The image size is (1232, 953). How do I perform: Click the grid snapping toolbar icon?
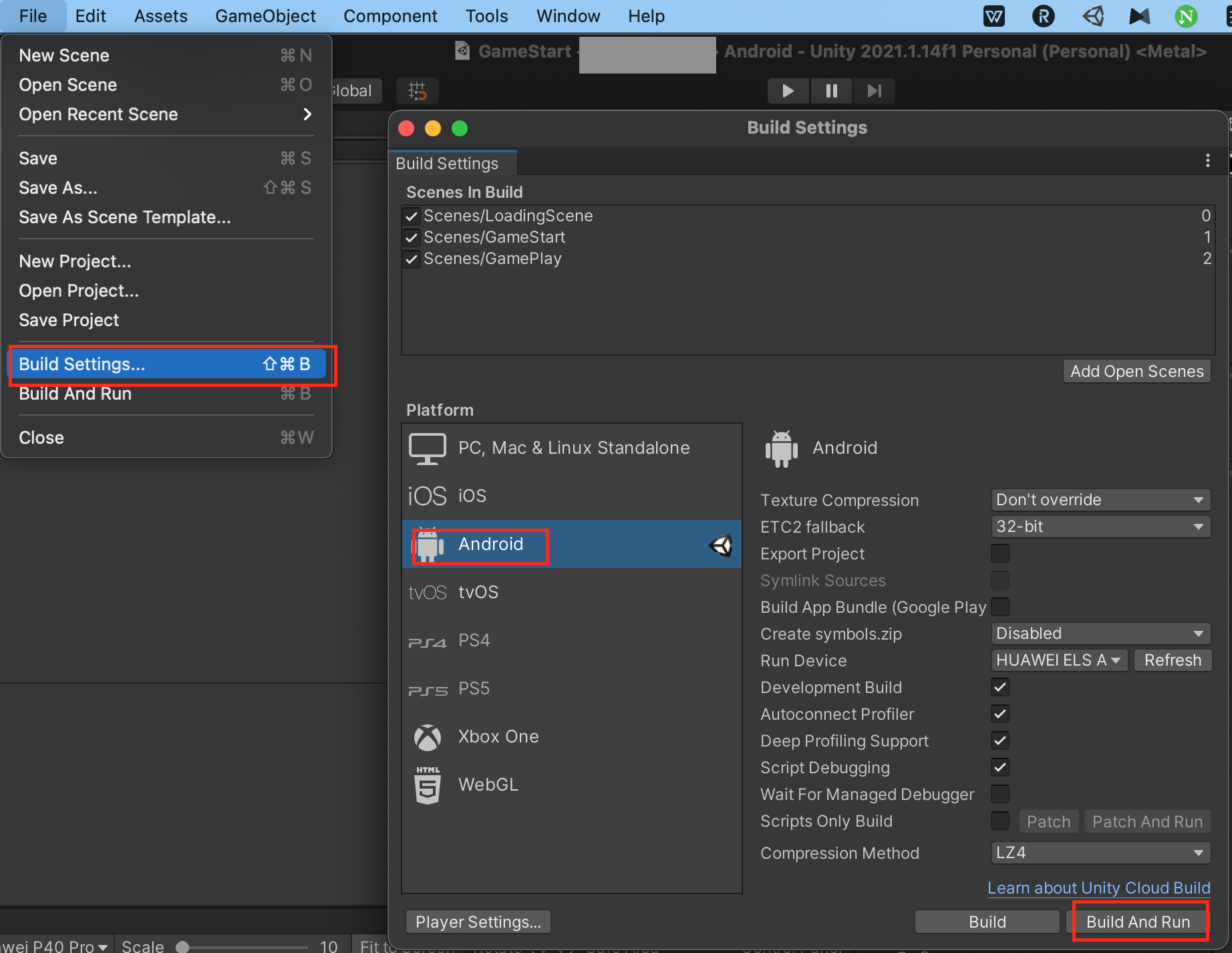click(x=418, y=91)
